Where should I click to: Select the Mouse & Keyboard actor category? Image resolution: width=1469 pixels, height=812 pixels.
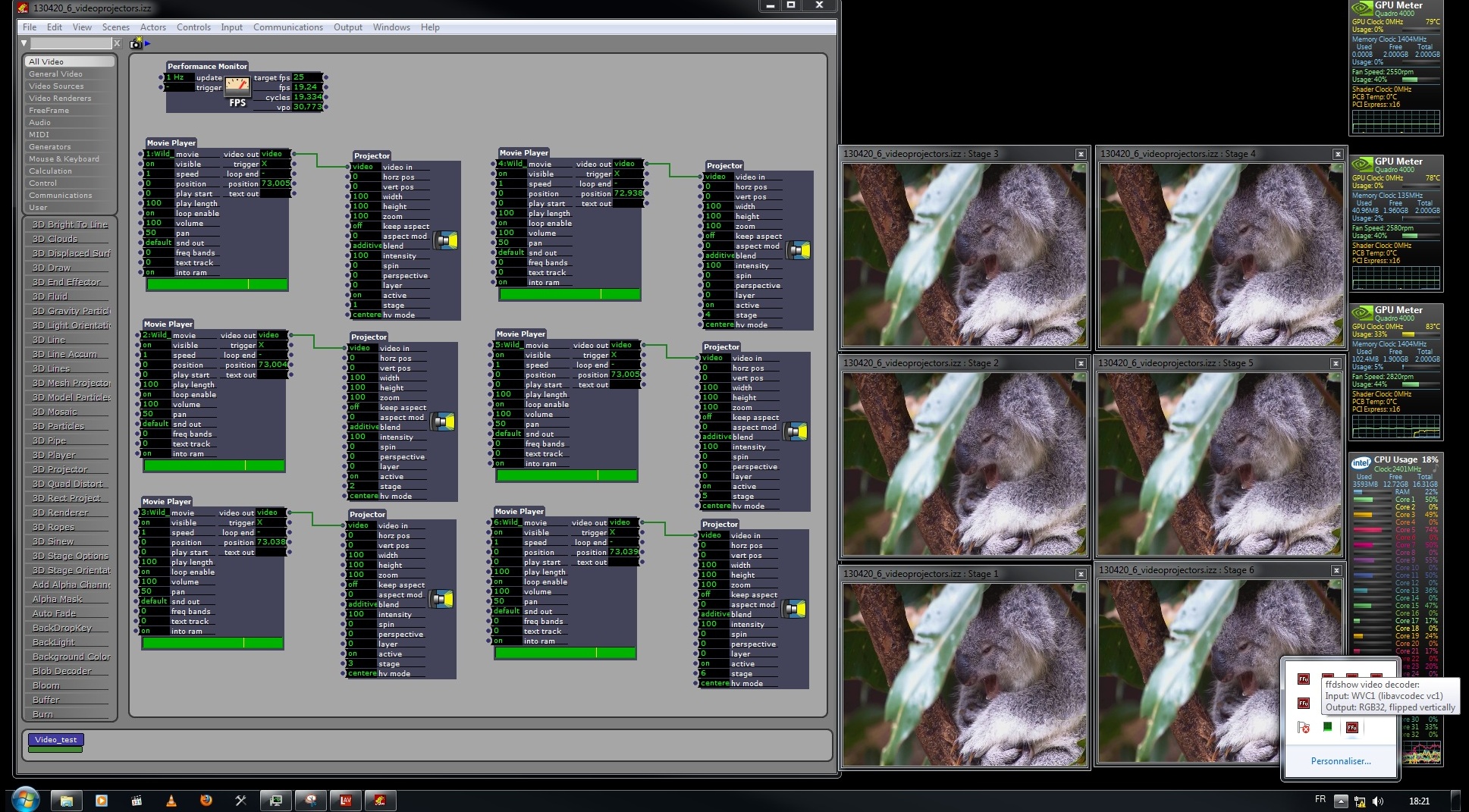(x=70, y=158)
